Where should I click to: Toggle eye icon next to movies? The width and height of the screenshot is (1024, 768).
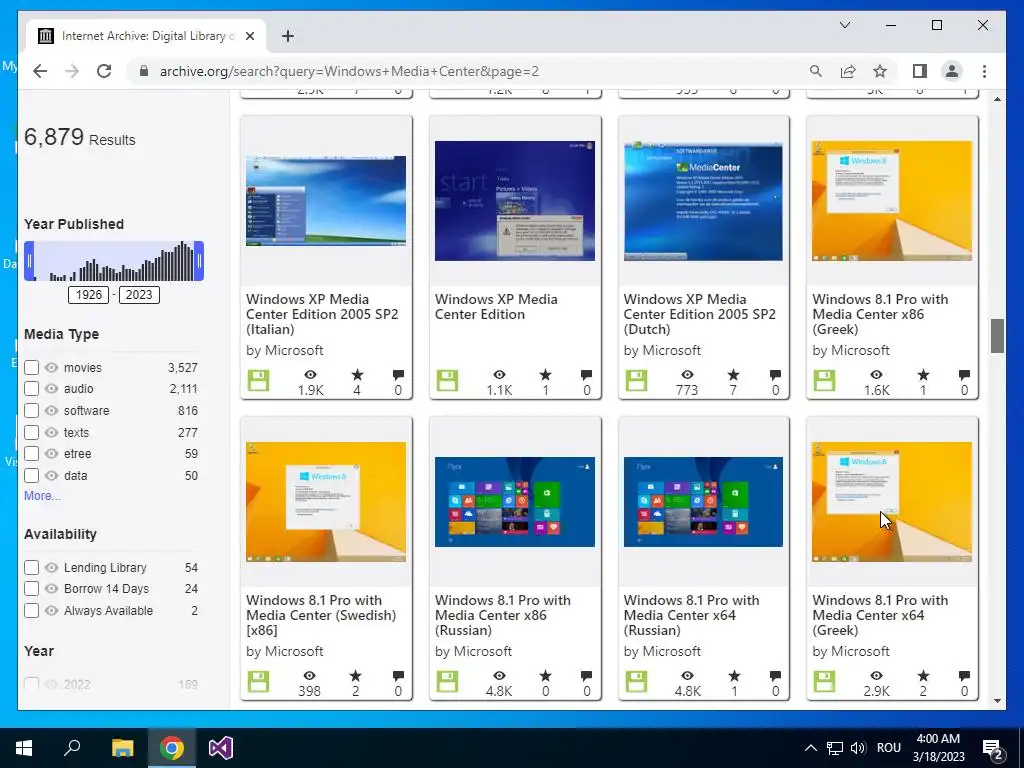click(x=52, y=368)
